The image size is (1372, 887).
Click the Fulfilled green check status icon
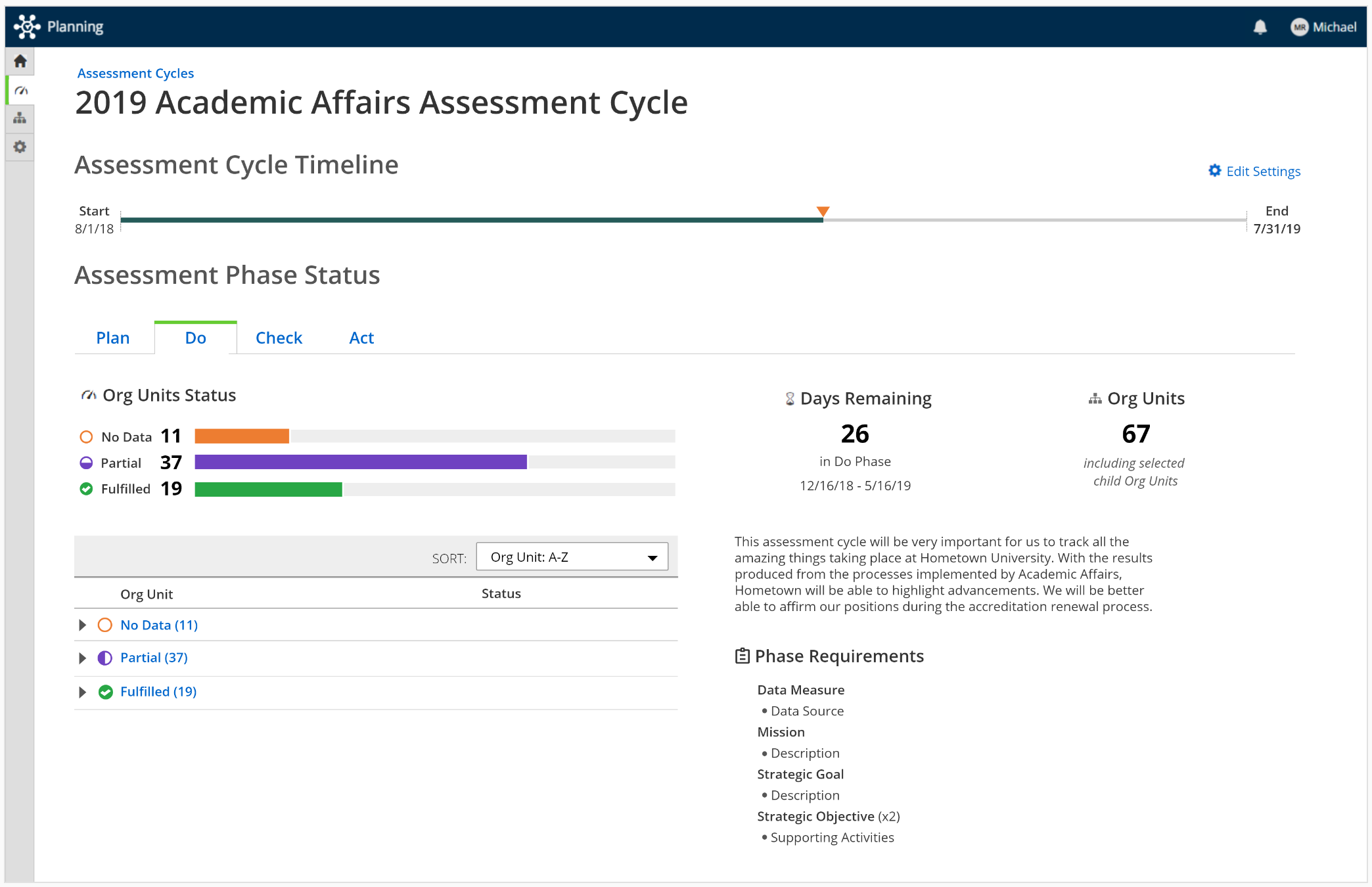click(86, 489)
